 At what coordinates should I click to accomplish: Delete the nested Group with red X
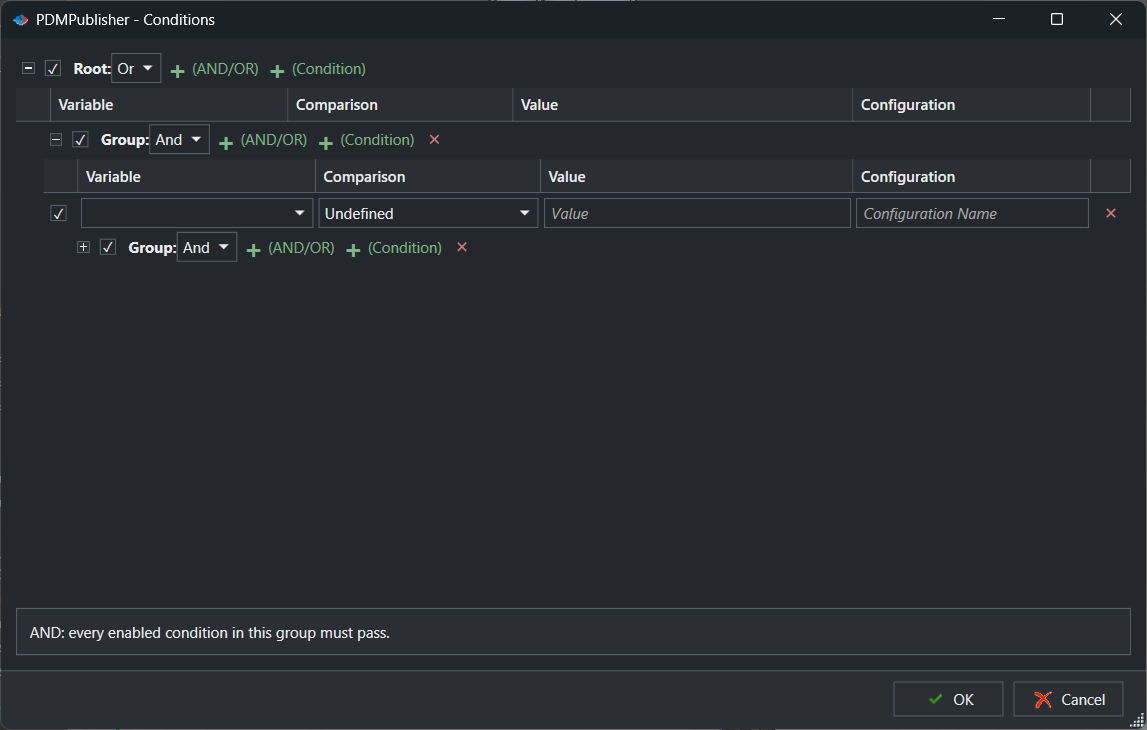(462, 247)
